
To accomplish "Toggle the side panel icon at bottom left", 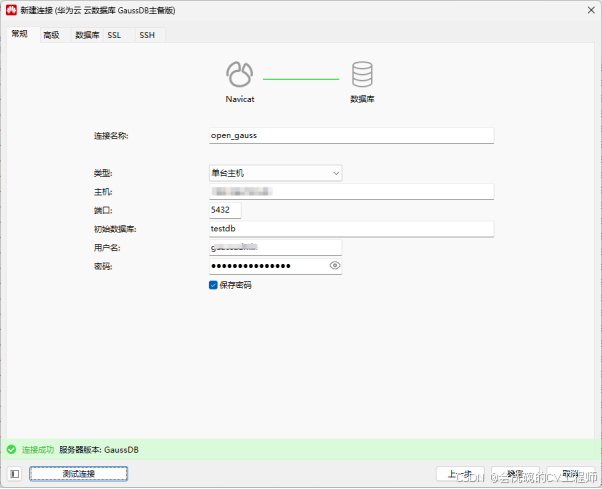I will [x=15, y=474].
